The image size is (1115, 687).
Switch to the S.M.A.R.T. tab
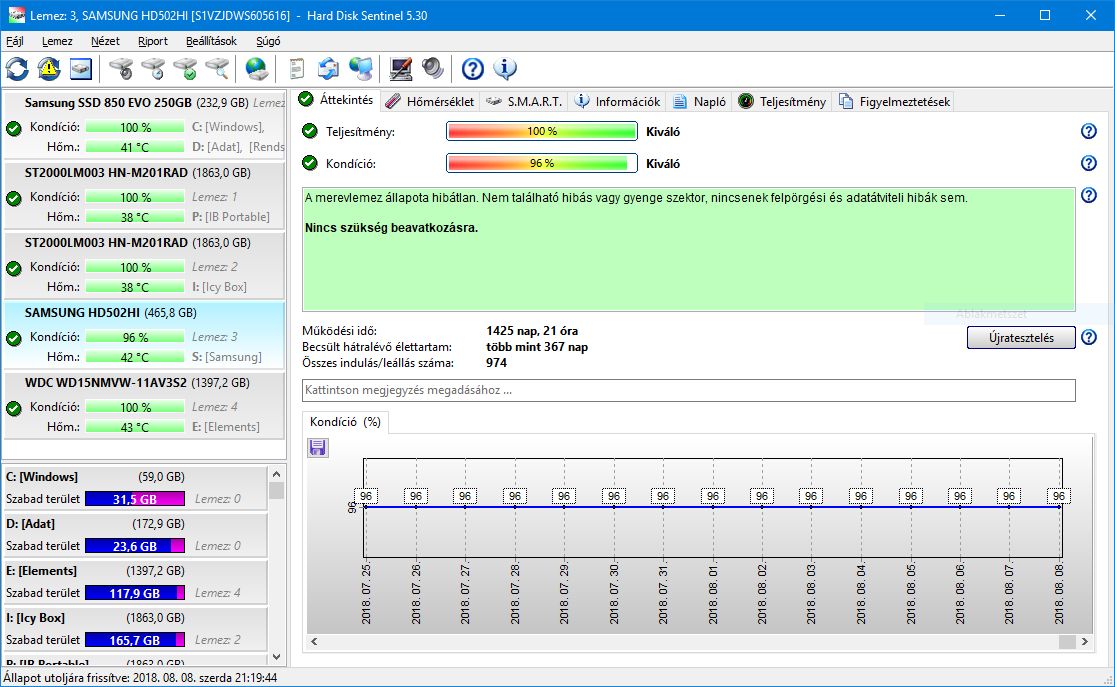[x=524, y=102]
